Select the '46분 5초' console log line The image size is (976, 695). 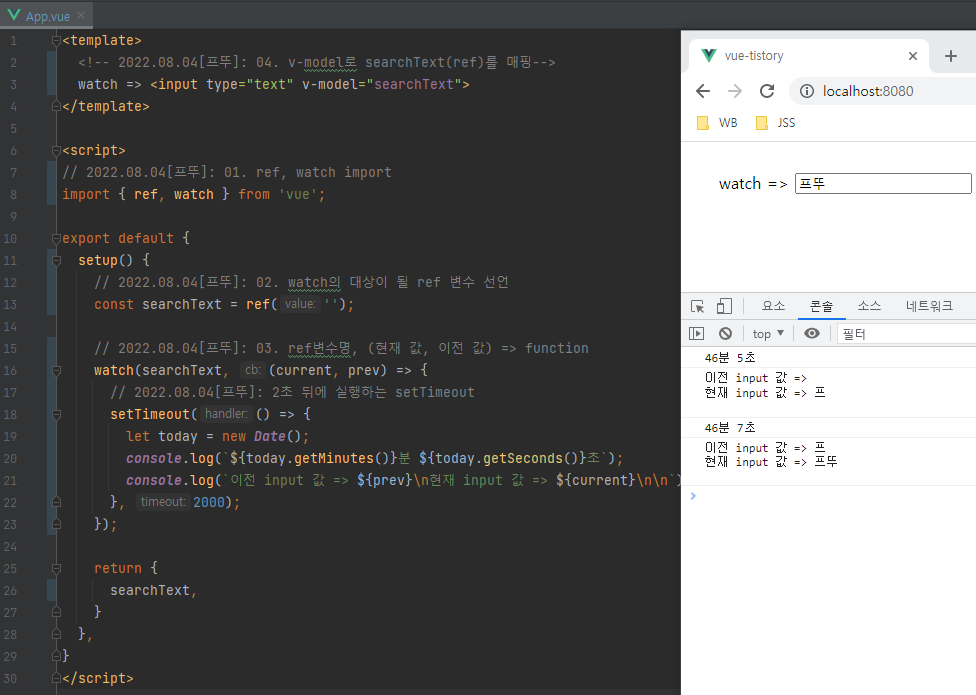tap(730, 358)
